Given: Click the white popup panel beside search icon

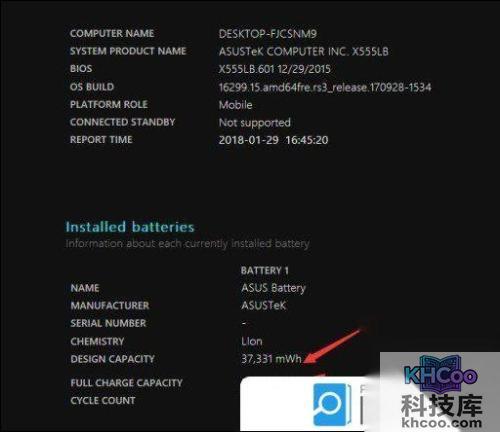Looking at the screenshot, I should 310,403.
